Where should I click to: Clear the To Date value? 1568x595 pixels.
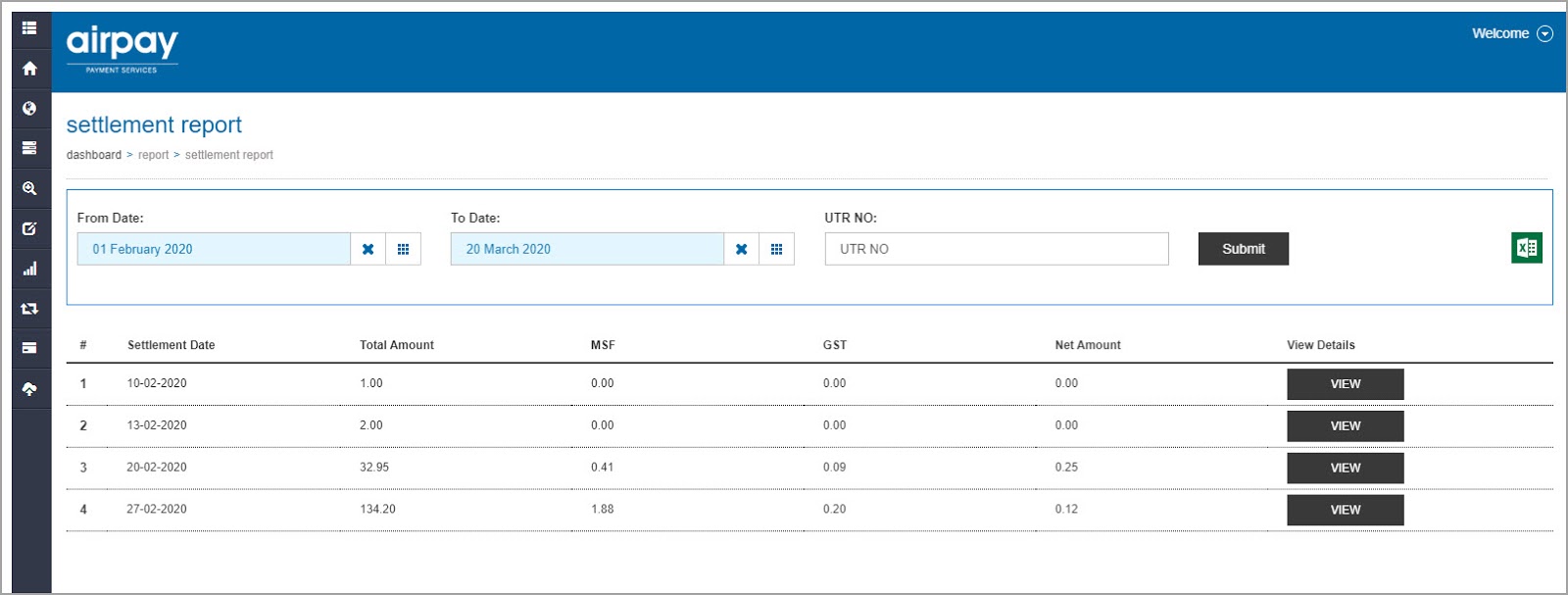click(741, 249)
